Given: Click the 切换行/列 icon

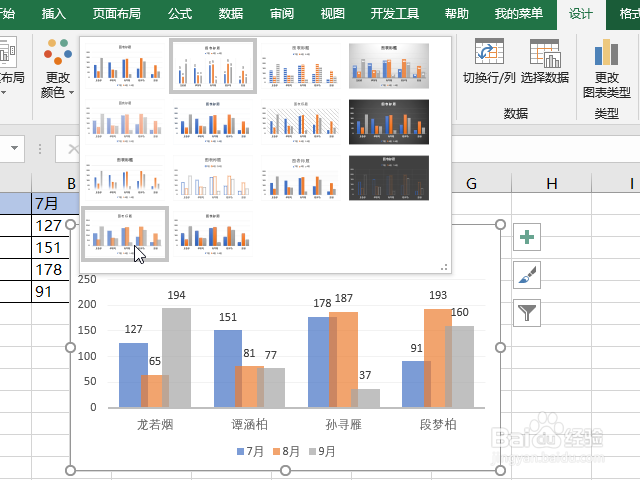Looking at the screenshot, I should (489, 51).
